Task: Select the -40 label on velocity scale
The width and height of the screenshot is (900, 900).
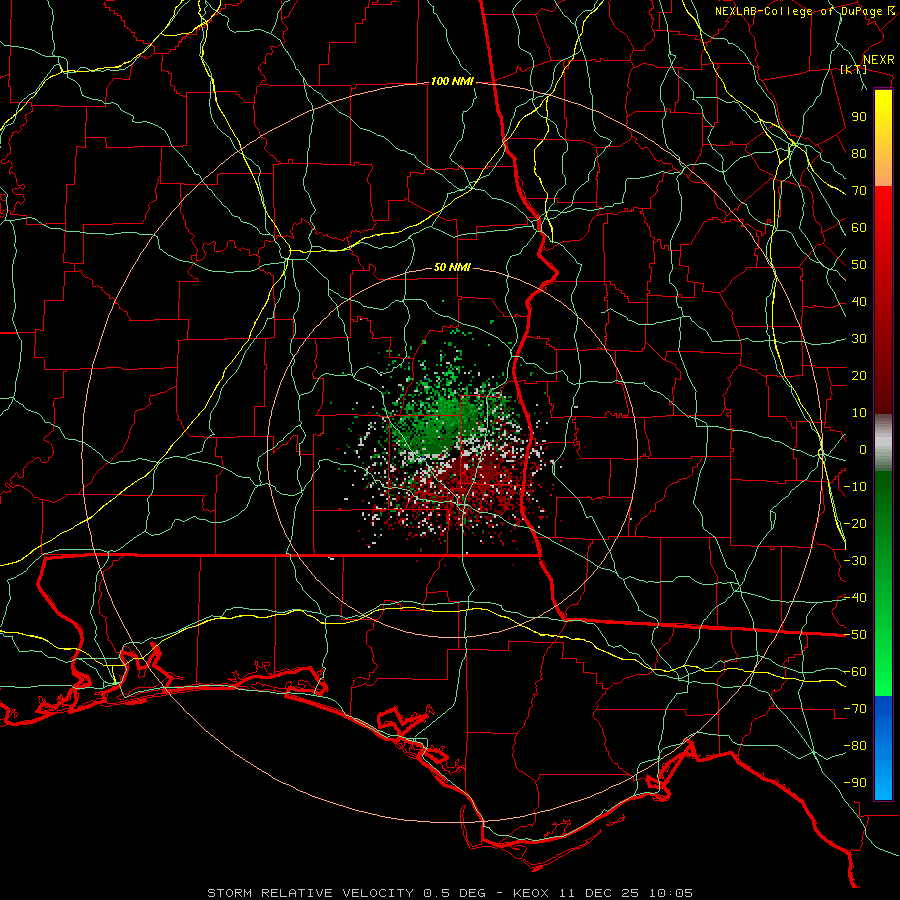Action: 855,598
